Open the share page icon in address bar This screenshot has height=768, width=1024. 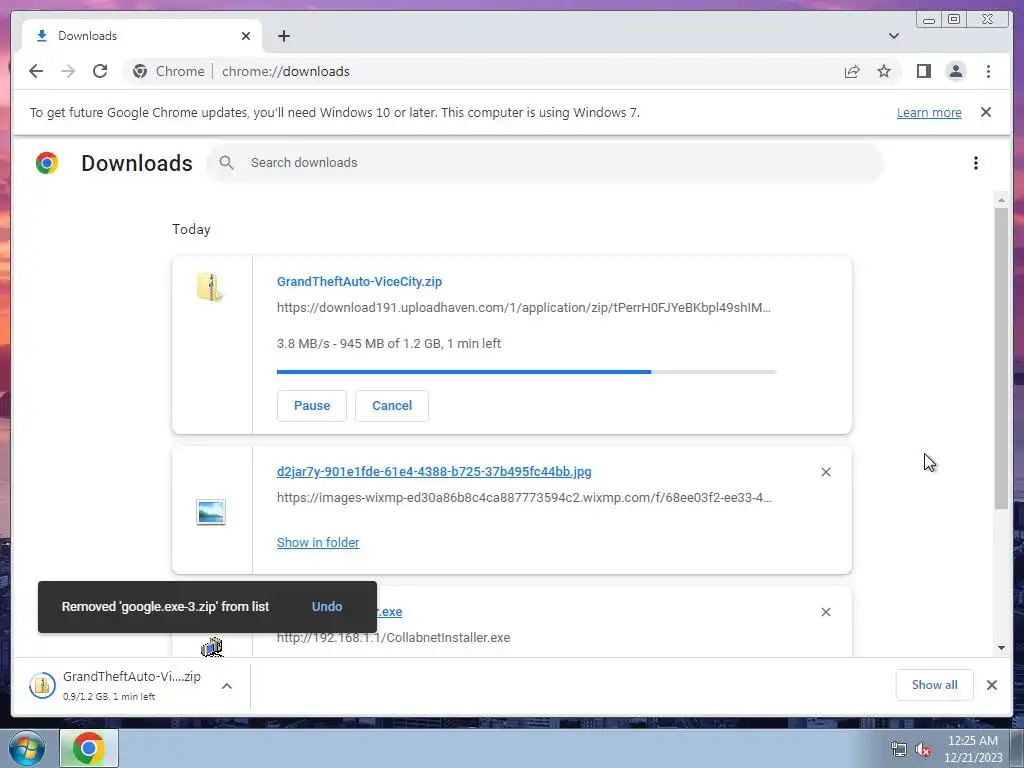pyautogui.click(x=852, y=71)
